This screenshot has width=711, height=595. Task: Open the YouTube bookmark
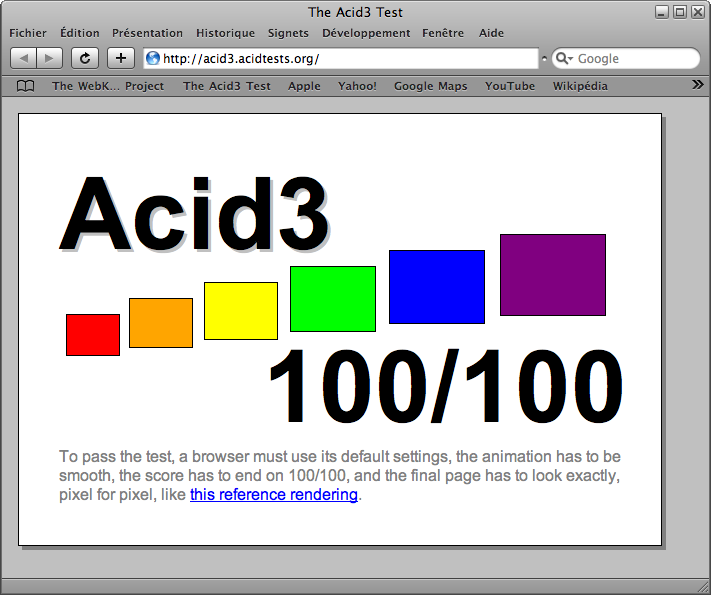coord(510,86)
